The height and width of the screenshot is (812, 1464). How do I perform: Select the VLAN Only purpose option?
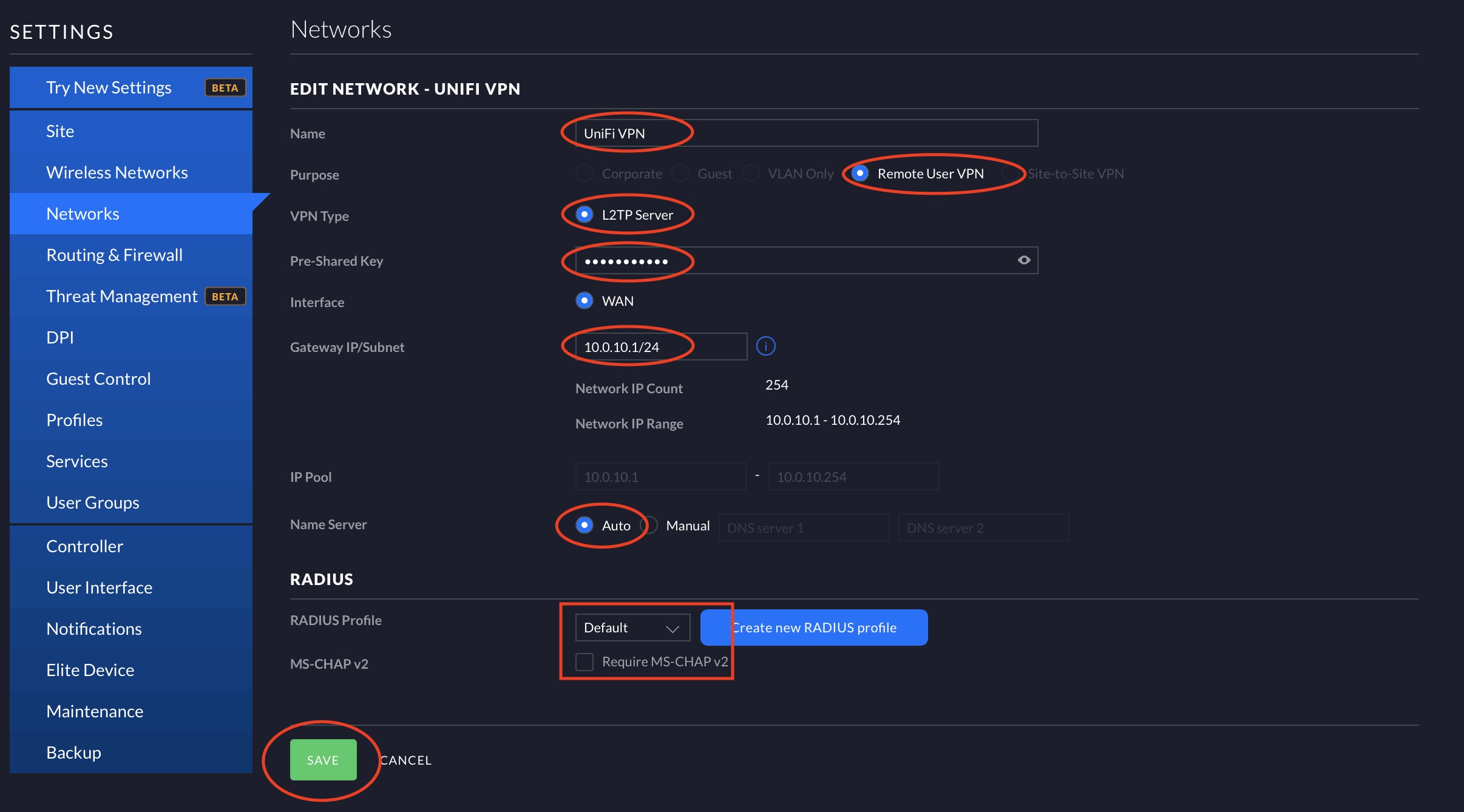(751, 174)
